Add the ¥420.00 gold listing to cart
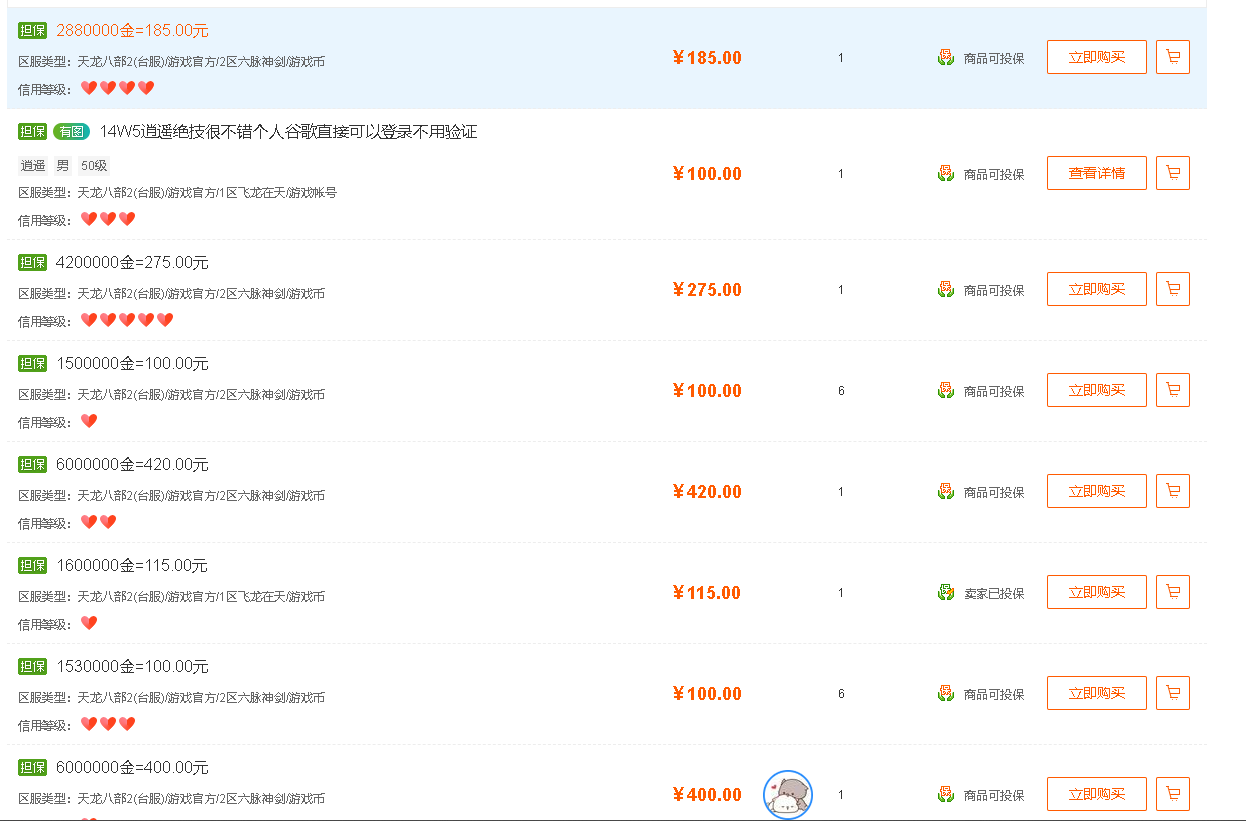Screen dimensions: 1246x821 coord(1172,491)
